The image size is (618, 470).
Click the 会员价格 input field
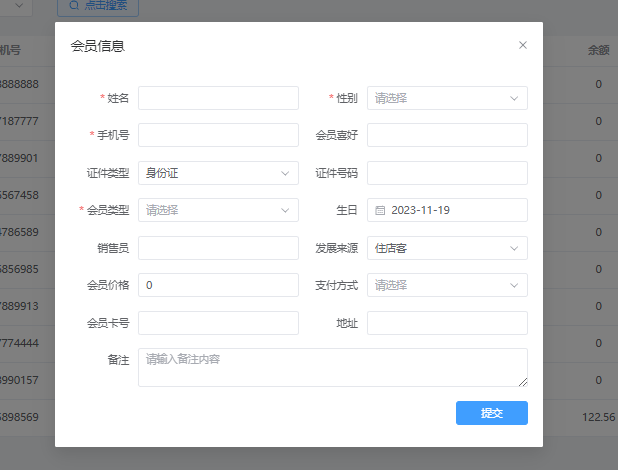pos(218,285)
